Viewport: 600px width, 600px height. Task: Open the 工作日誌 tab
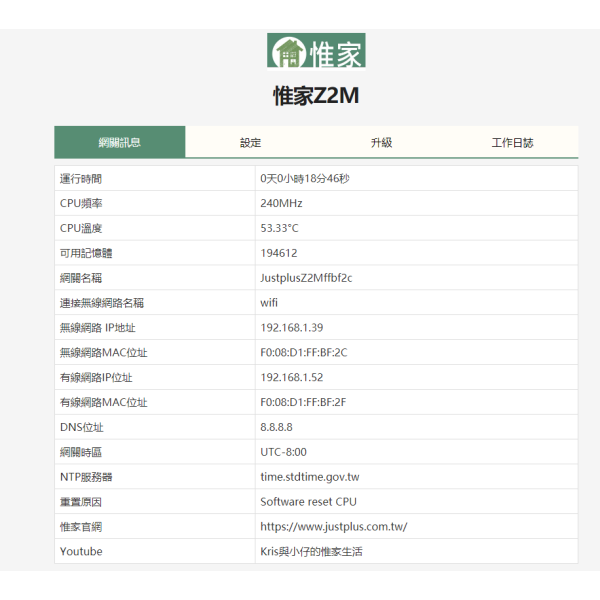coord(512,142)
